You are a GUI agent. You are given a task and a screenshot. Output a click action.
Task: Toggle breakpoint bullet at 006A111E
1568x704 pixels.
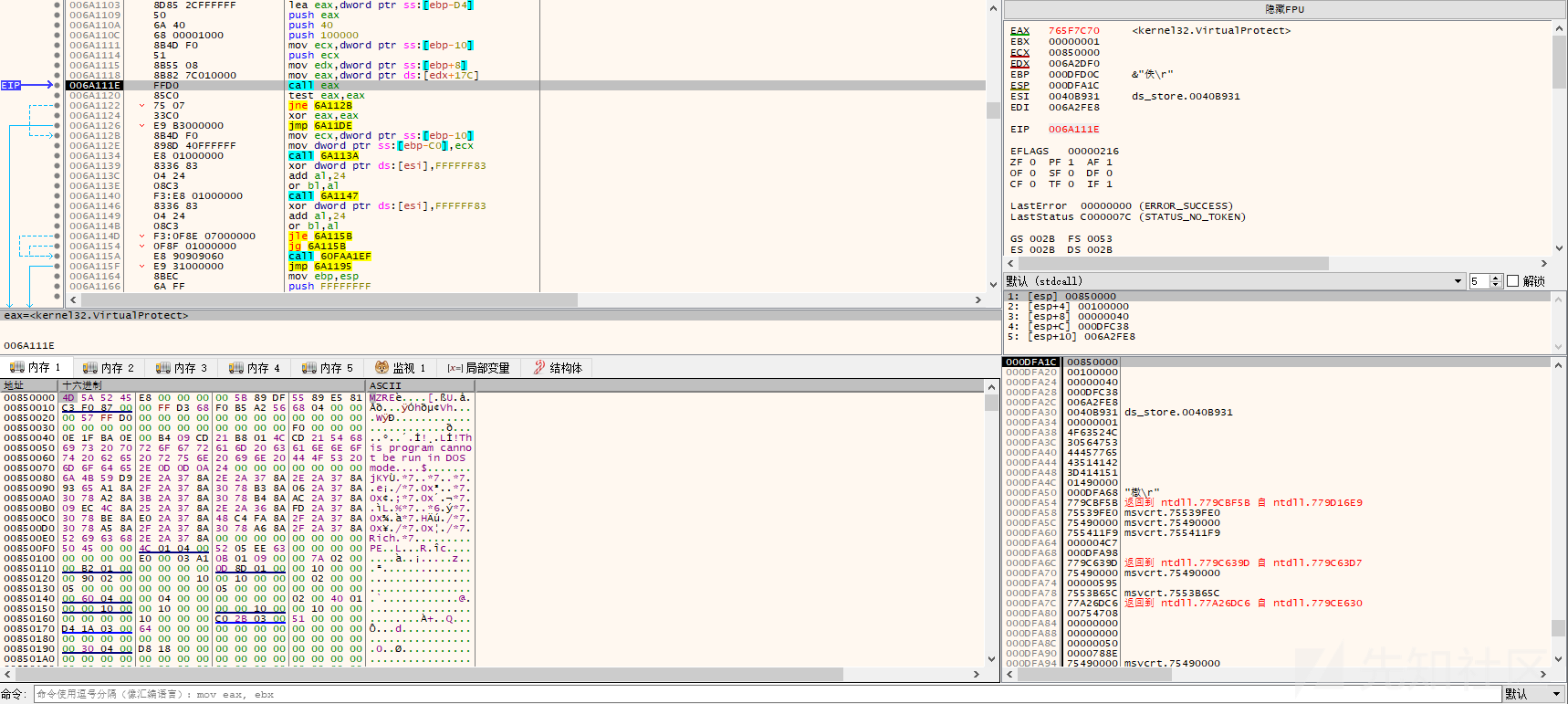coord(57,85)
